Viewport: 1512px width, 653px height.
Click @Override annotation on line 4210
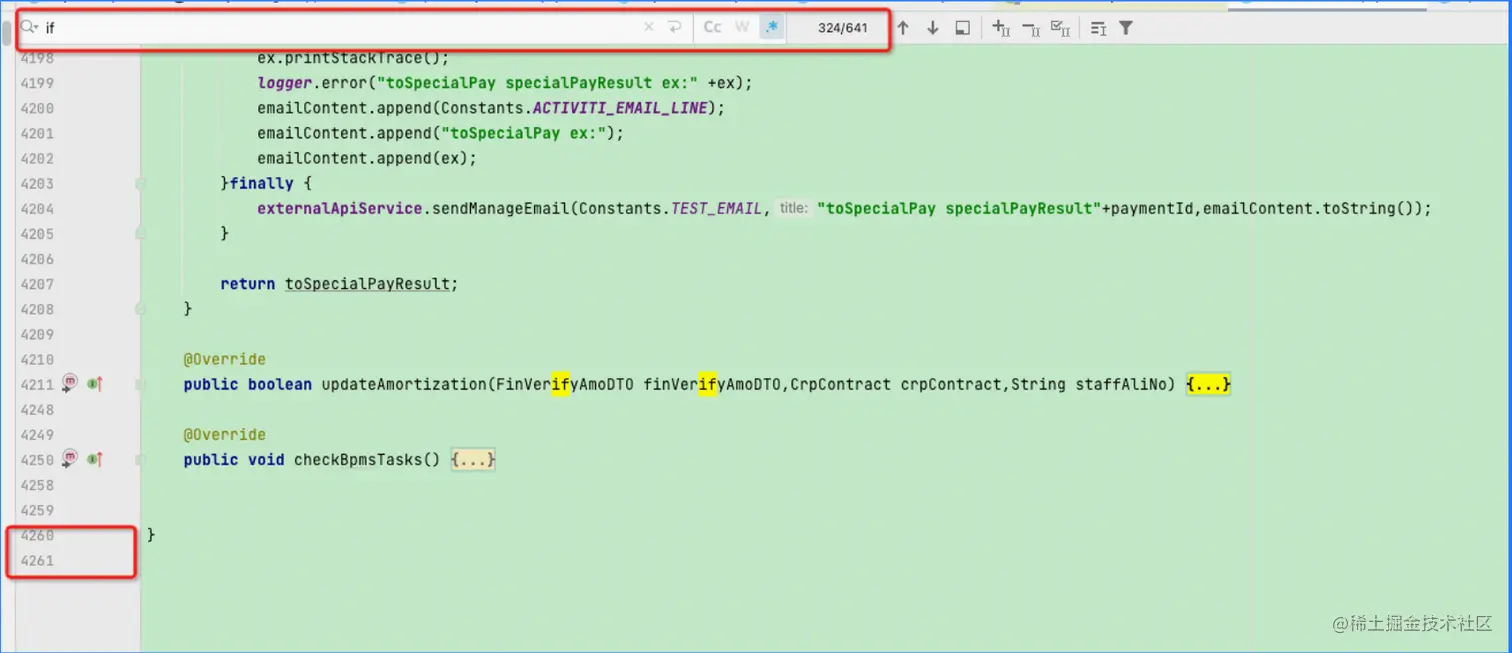(x=224, y=359)
